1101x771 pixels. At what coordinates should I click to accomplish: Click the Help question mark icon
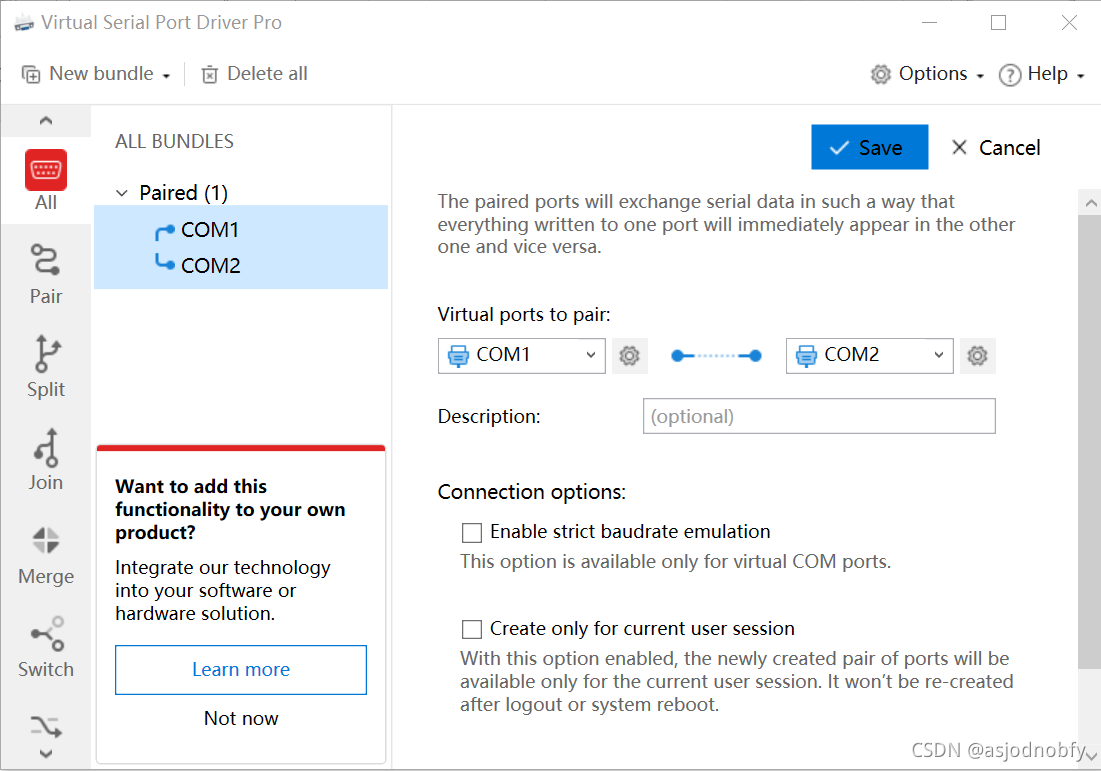[x=1010, y=74]
